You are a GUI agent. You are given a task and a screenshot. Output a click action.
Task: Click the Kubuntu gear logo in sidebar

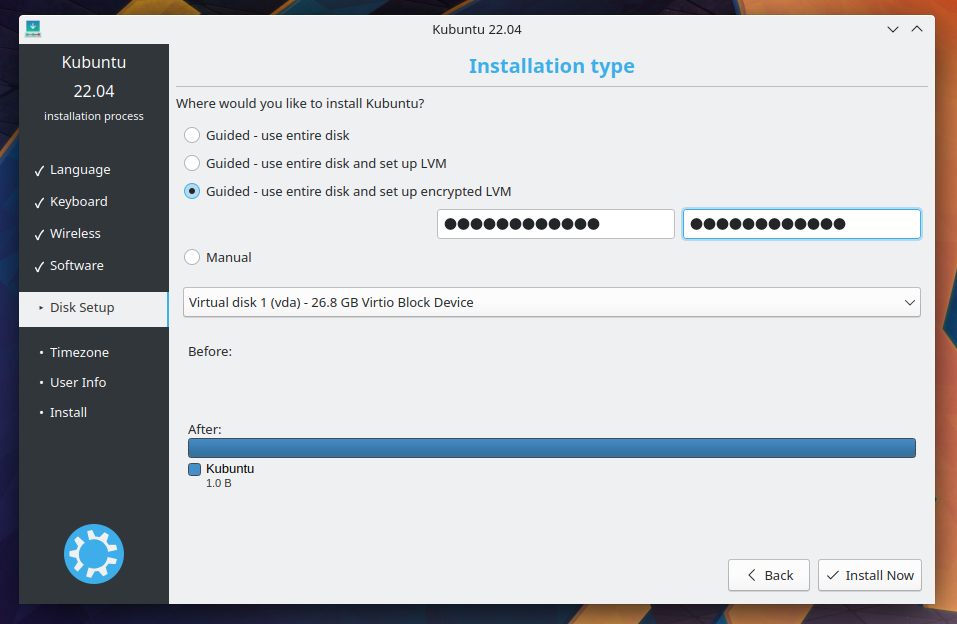[94, 554]
